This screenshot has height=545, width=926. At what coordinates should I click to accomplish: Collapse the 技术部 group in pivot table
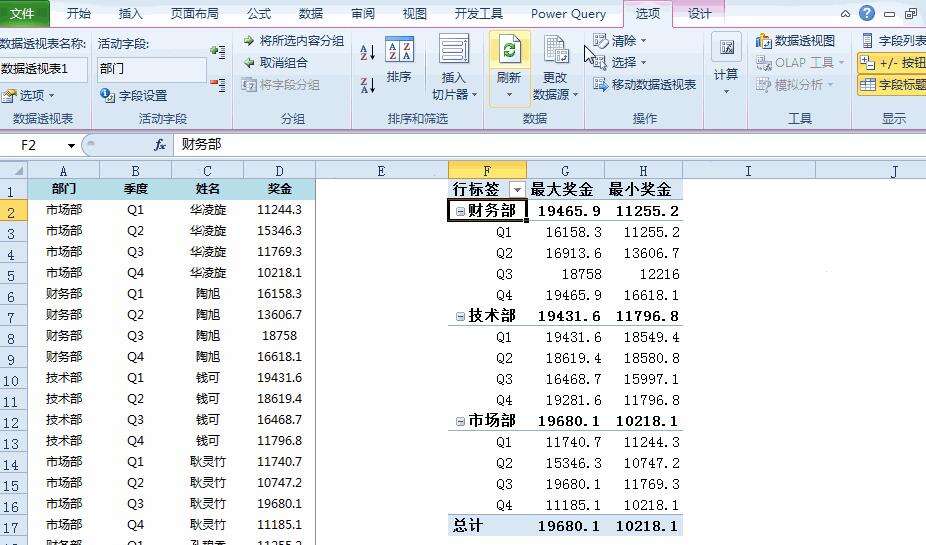[461, 316]
